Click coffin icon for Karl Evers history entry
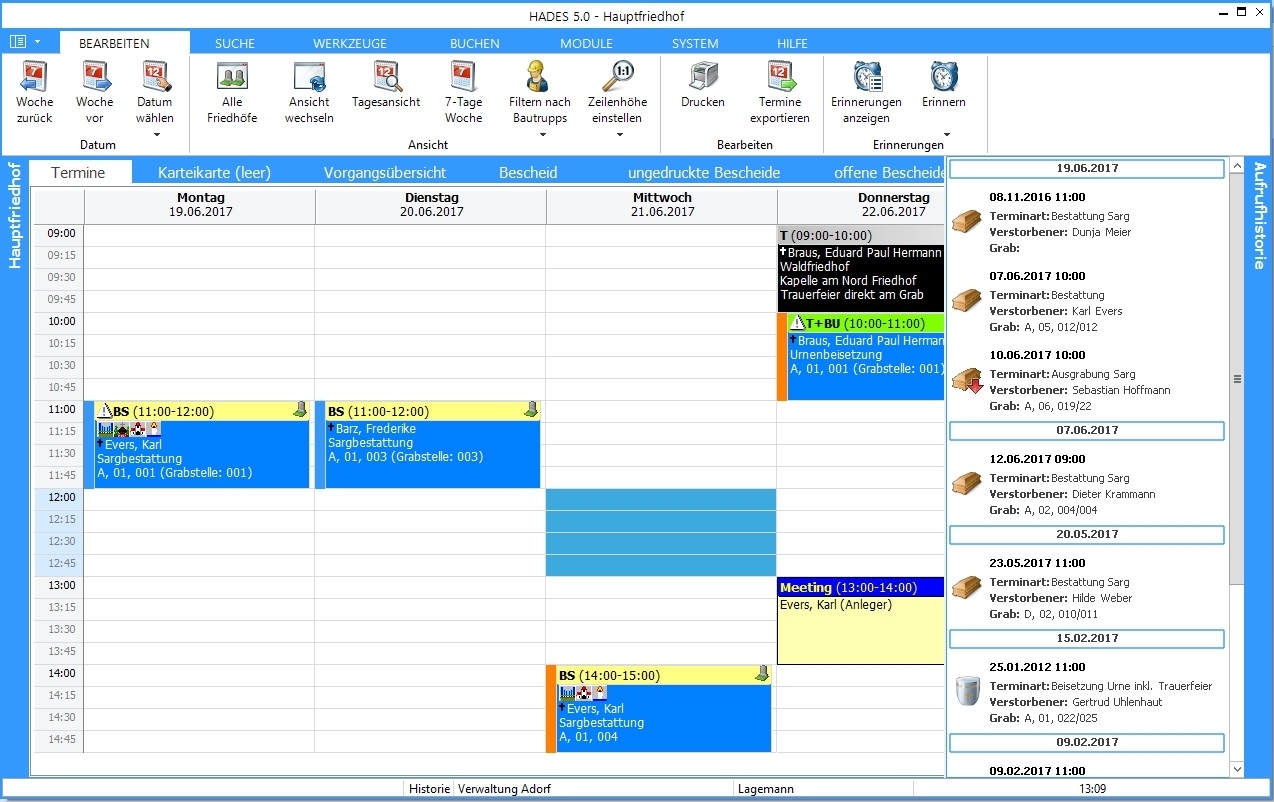Viewport: 1274px width, 802px height. (x=967, y=301)
